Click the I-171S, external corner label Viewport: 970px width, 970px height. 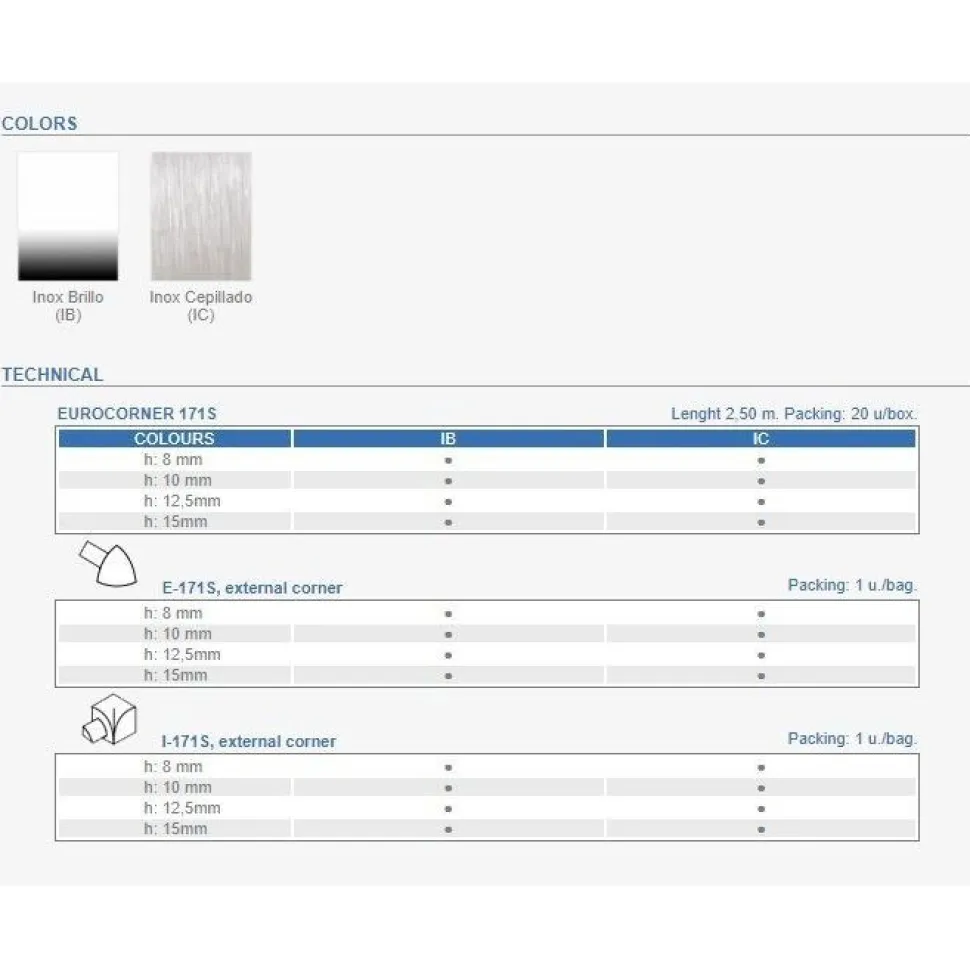coord(249,741)
